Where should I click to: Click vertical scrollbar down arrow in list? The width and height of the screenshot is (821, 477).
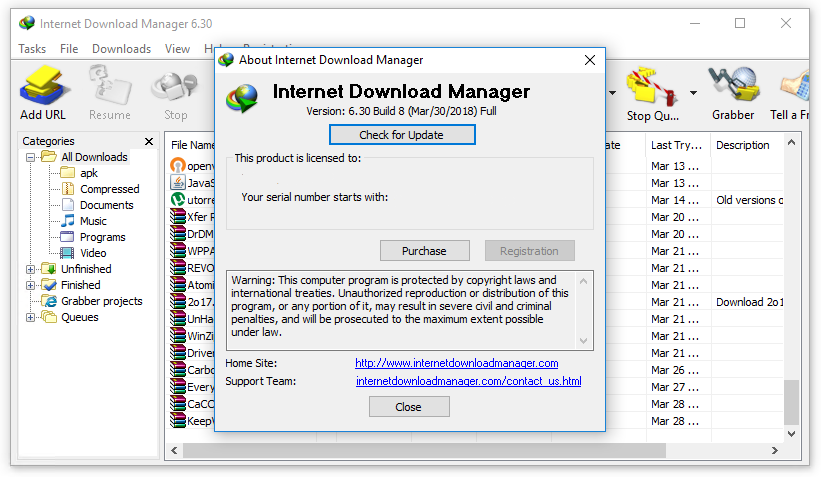coord(792,434)
